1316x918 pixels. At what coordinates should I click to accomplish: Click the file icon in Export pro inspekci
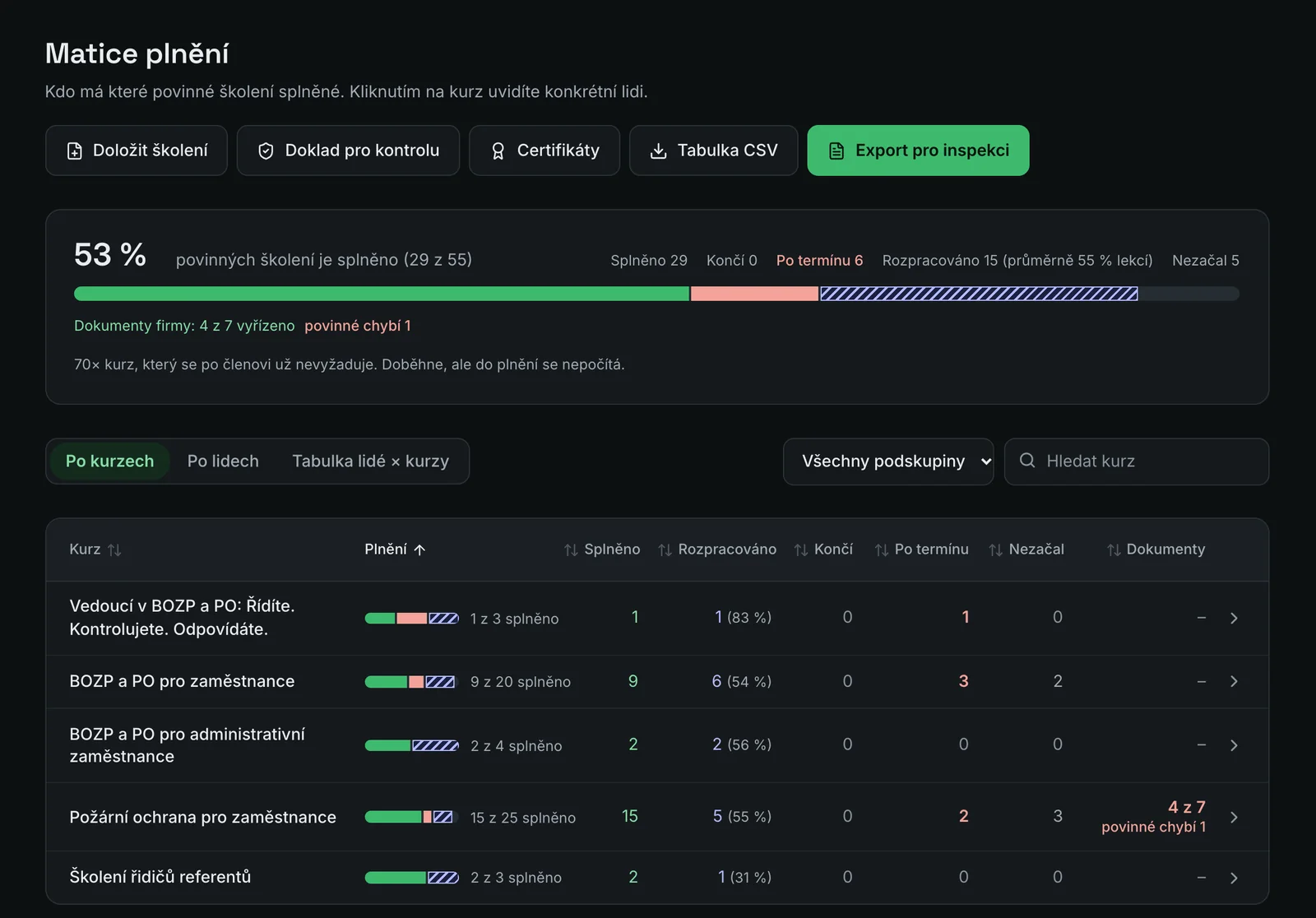836,151
